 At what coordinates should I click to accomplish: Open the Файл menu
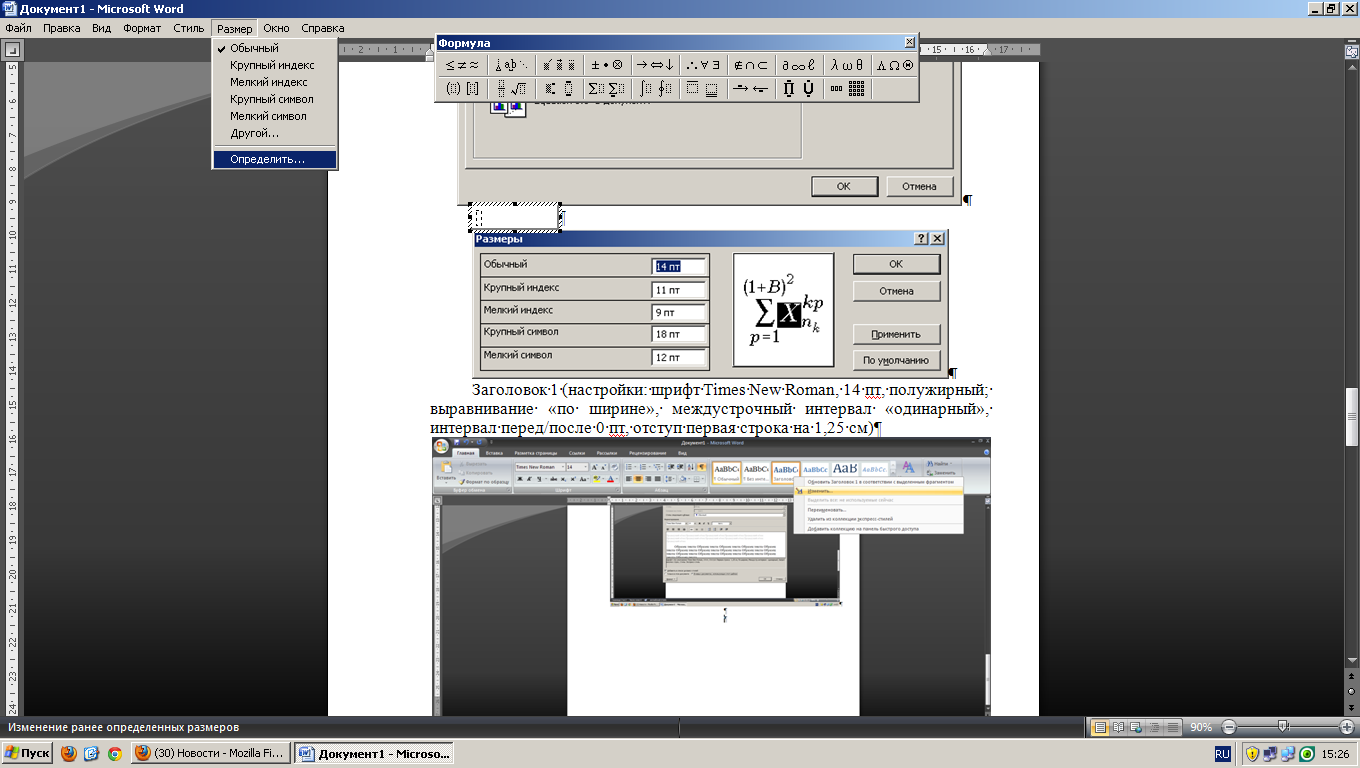pyautogui.click(x=18, y=28)
